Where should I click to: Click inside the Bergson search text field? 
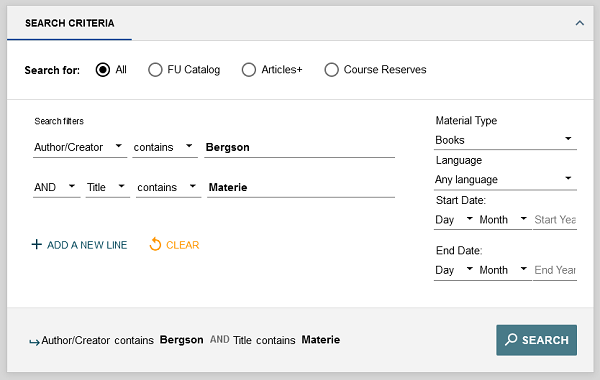coord(300,147)
